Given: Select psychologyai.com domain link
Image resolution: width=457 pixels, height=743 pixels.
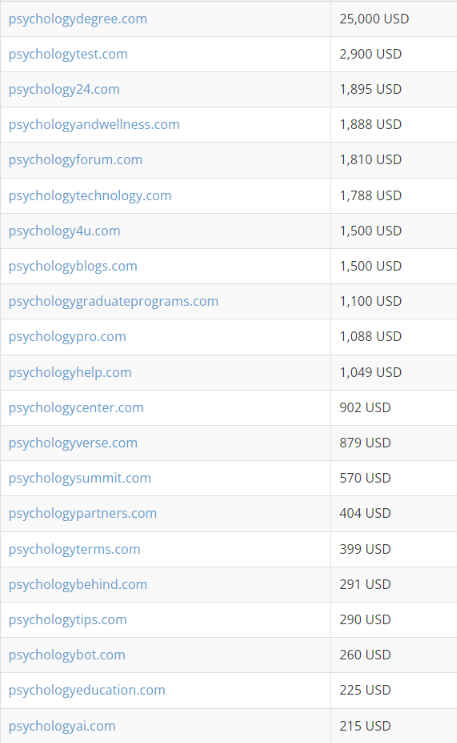Looking at the screenshot, I should click(62, 726).
